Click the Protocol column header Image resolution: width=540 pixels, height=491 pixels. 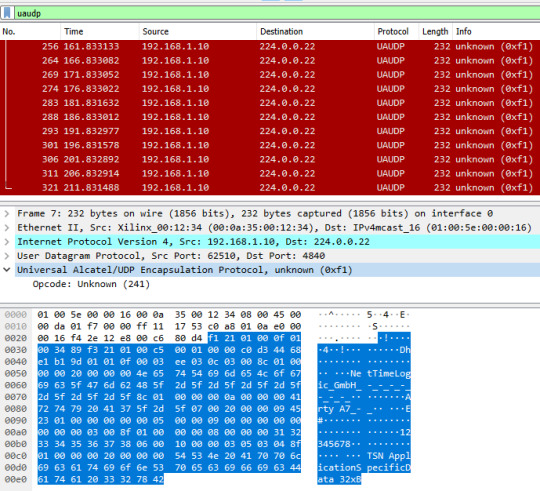tap(396, 32)
